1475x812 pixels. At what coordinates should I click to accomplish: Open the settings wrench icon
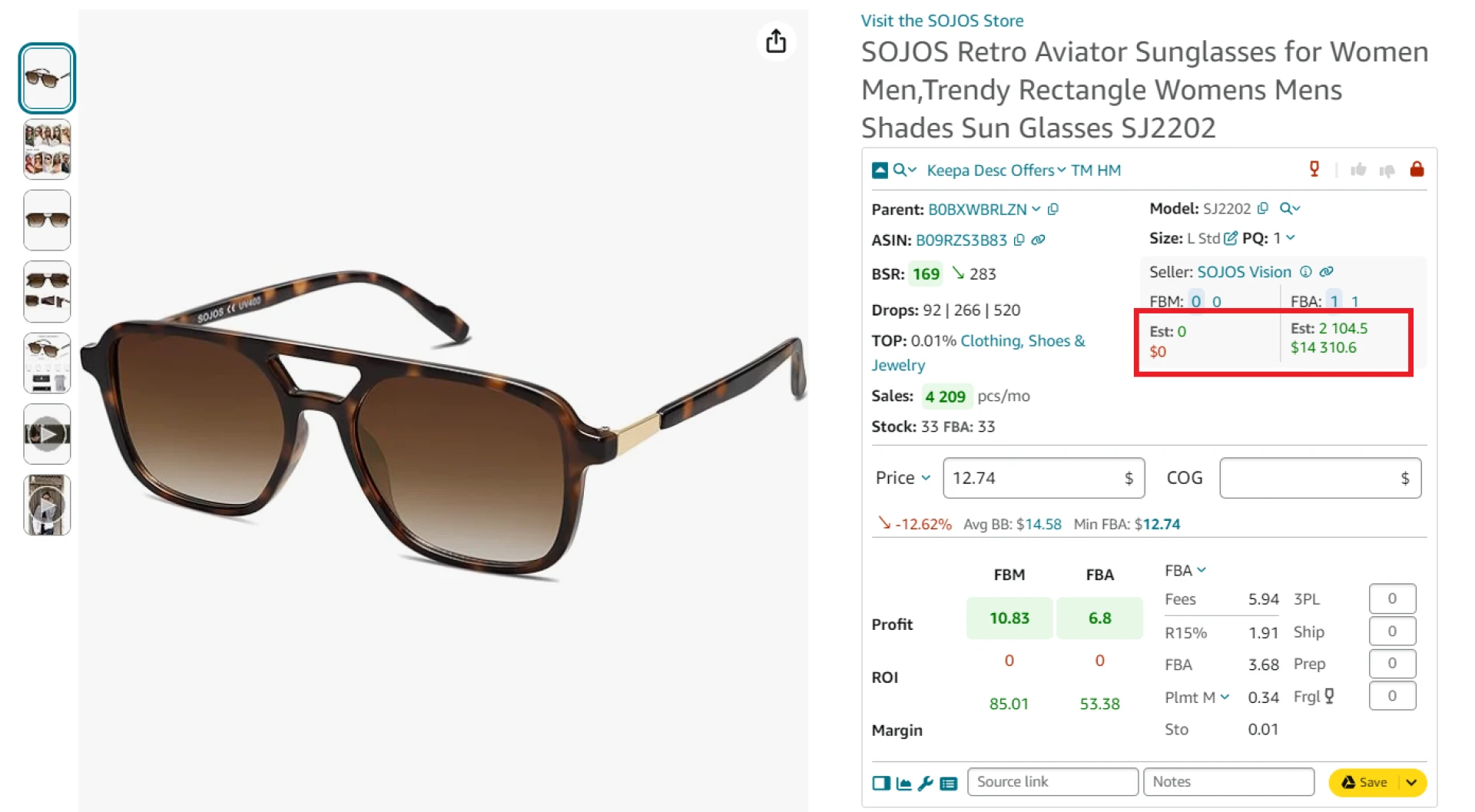[926, 783]
